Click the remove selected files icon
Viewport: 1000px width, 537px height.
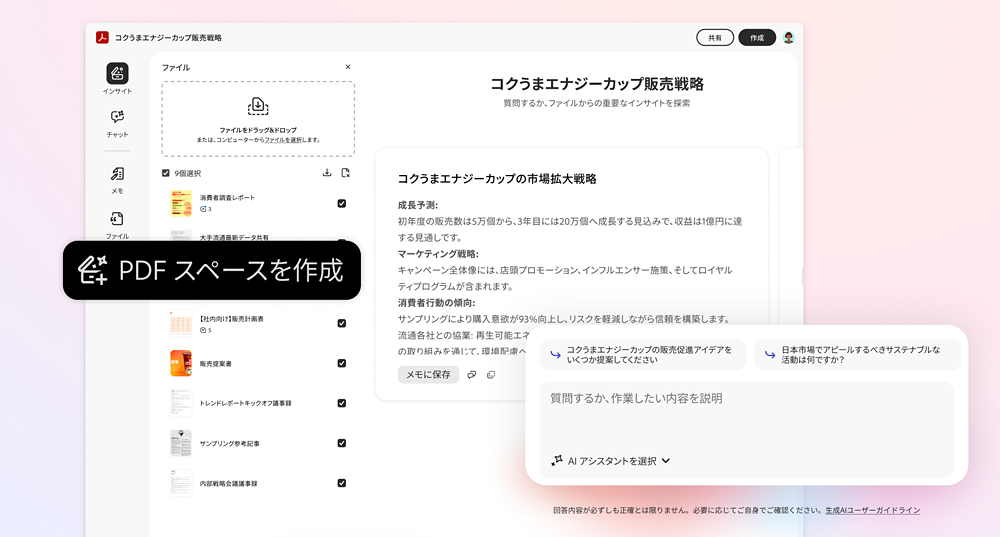(345, 173)
